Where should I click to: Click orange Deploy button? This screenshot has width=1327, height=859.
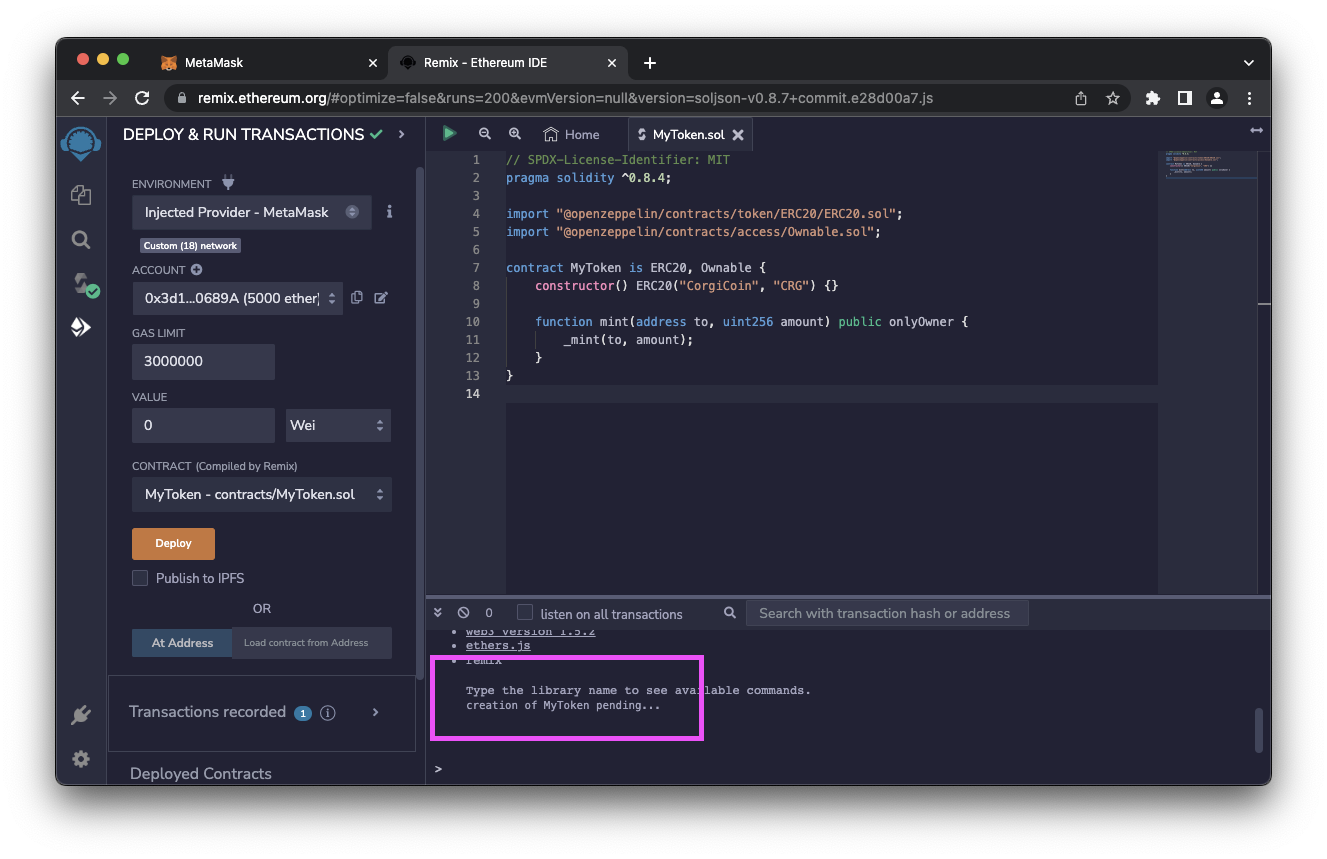click(173, 543)
